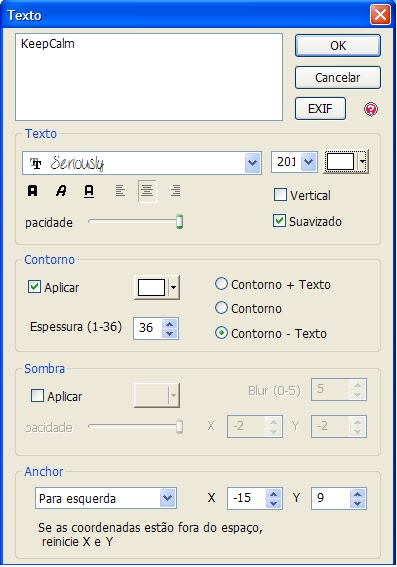Image resolution: width=397 pixels, height=567 pixels.
Task: Uncheck the Suavizado option
Action: (x=279, y=221)
